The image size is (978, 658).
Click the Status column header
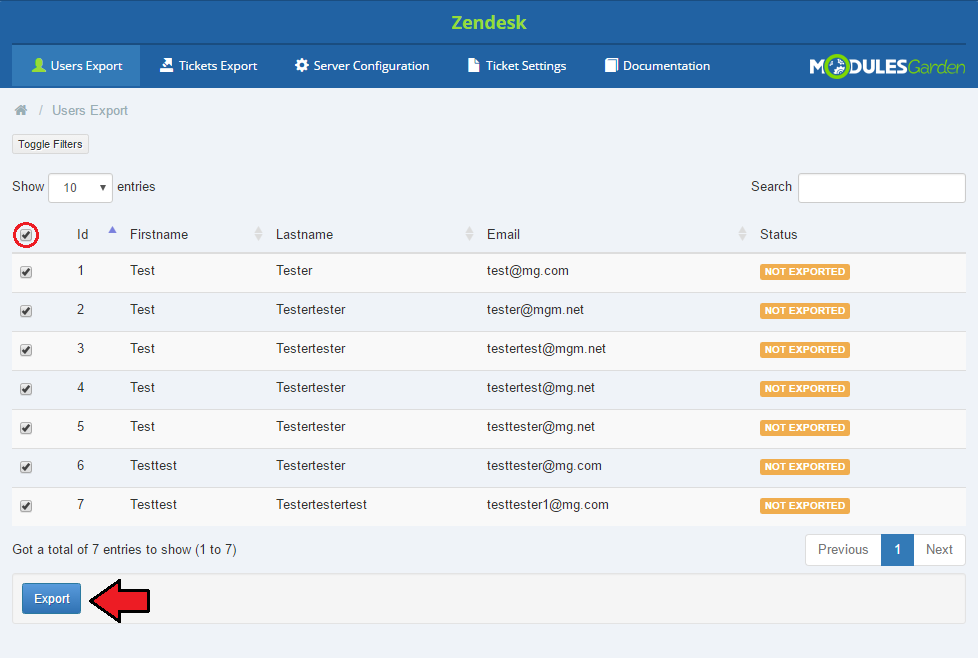coord(778,235)
